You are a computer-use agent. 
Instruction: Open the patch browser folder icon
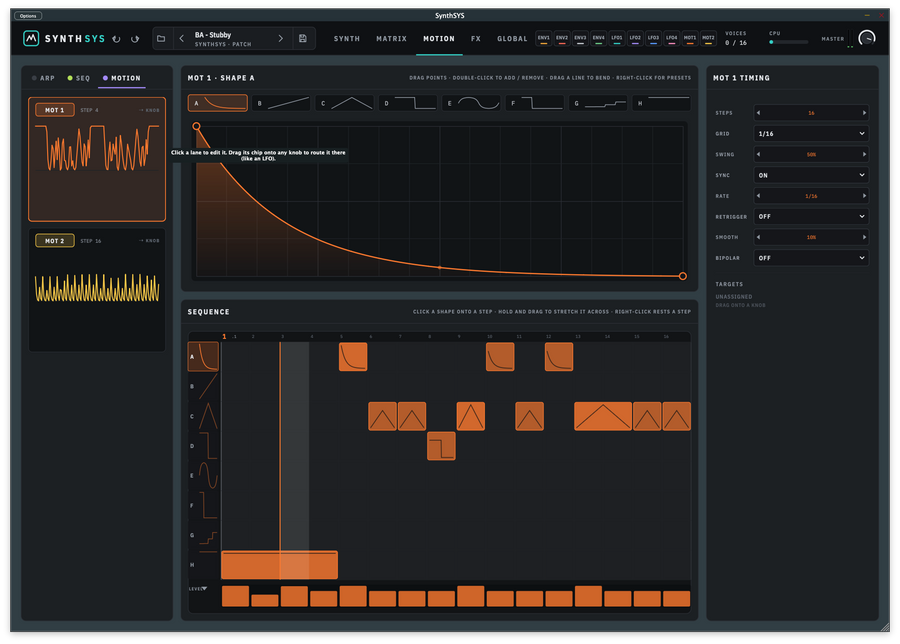pos(161,38)
